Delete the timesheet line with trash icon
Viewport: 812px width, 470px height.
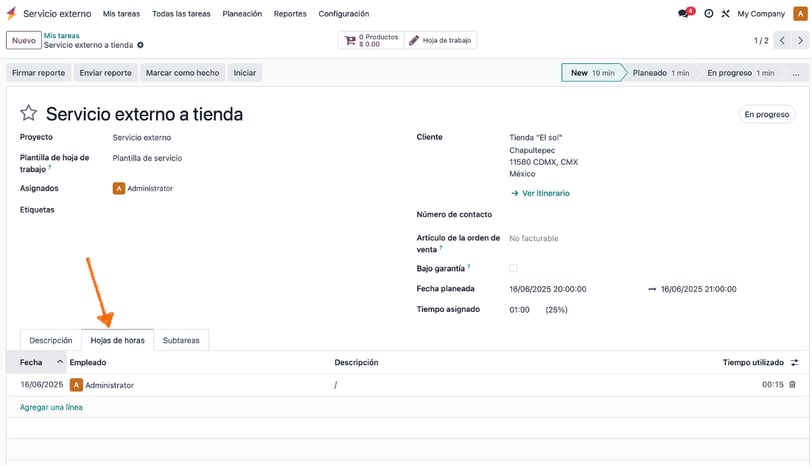coord(792,385)
